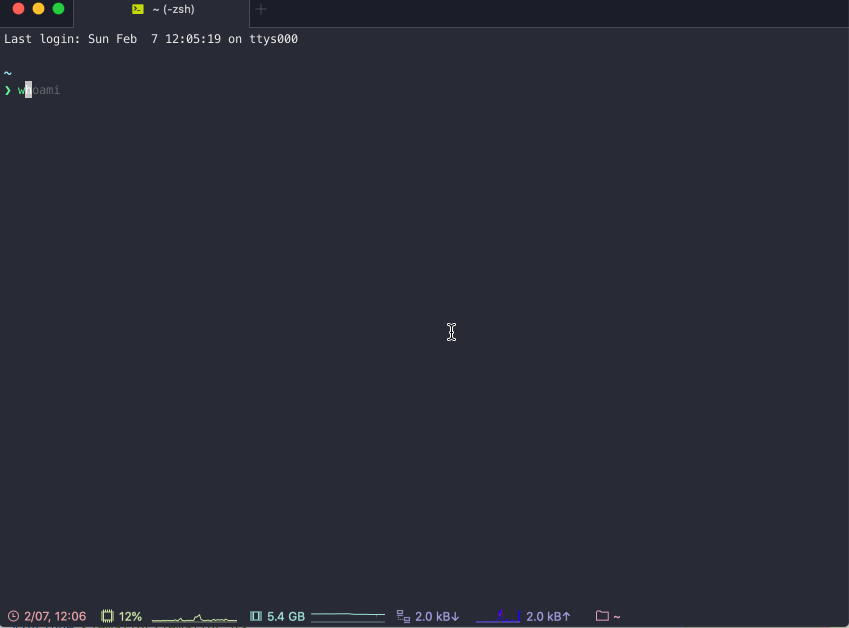849x628 pixels.
Task: Click the "12%" CPU percentage label
Action: (132, 616)
